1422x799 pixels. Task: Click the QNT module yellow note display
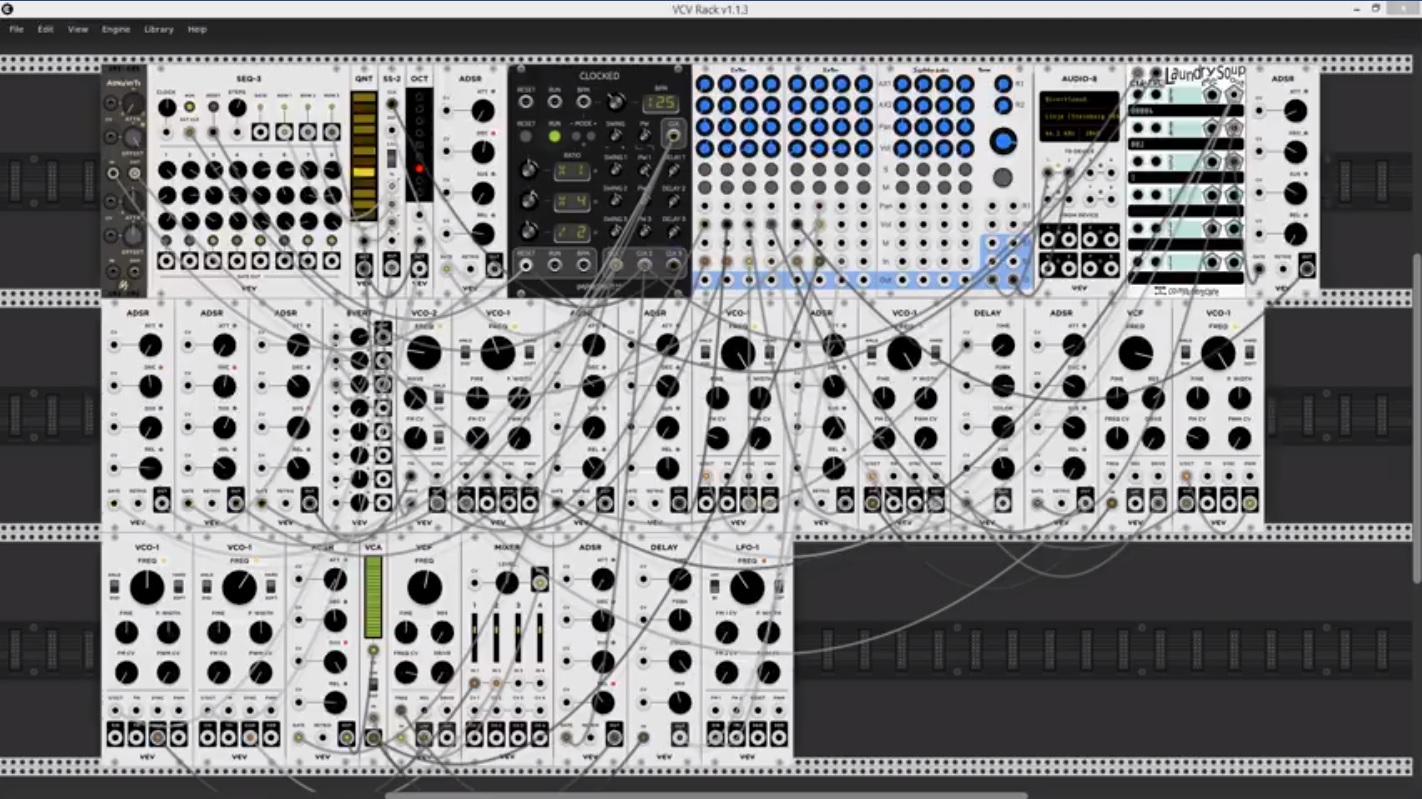click(364, 156)
